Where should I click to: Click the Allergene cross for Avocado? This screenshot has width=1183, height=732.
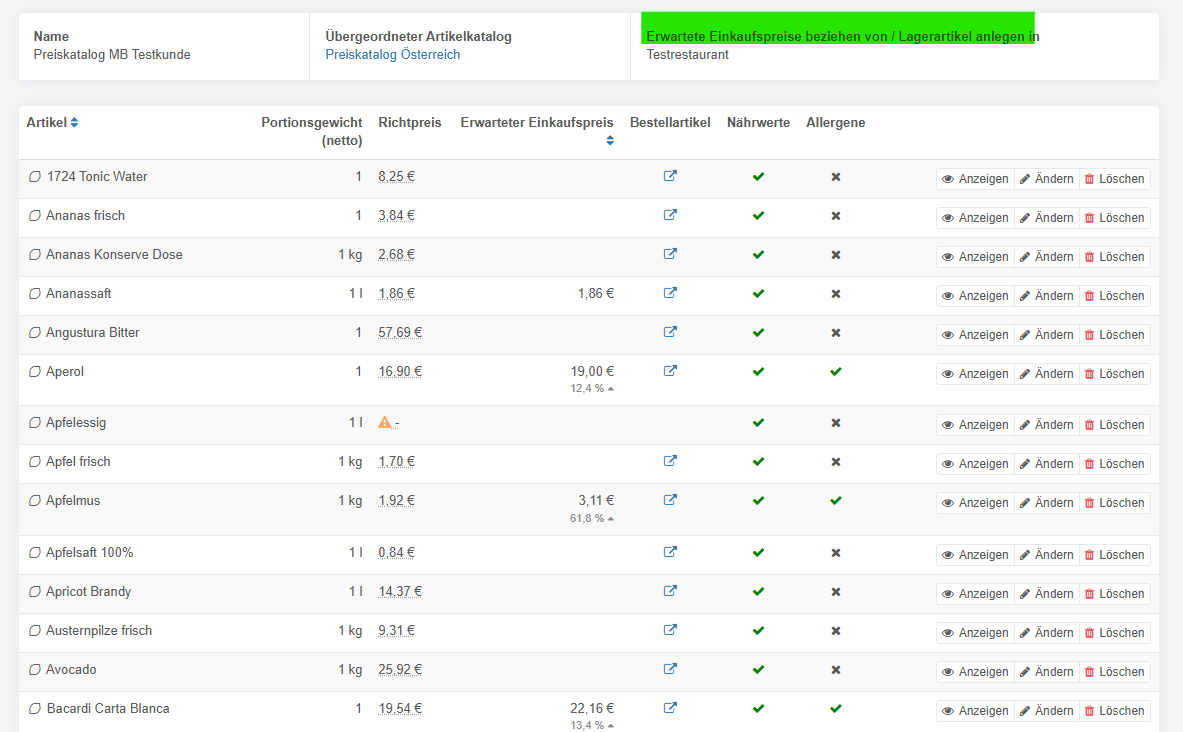click(x=836, y=670)
